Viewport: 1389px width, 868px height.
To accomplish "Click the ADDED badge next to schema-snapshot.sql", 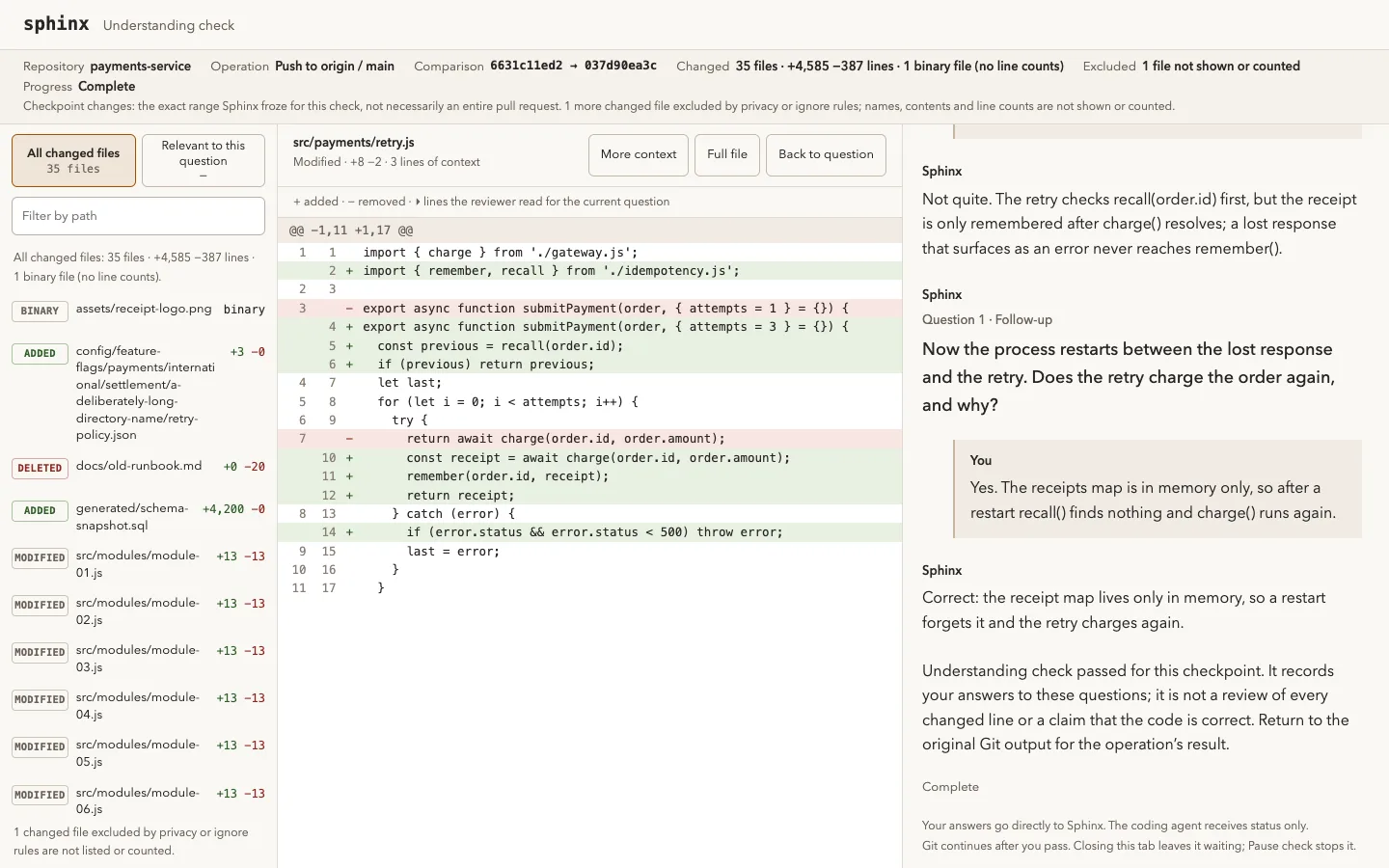I will (x=40, y=510).
